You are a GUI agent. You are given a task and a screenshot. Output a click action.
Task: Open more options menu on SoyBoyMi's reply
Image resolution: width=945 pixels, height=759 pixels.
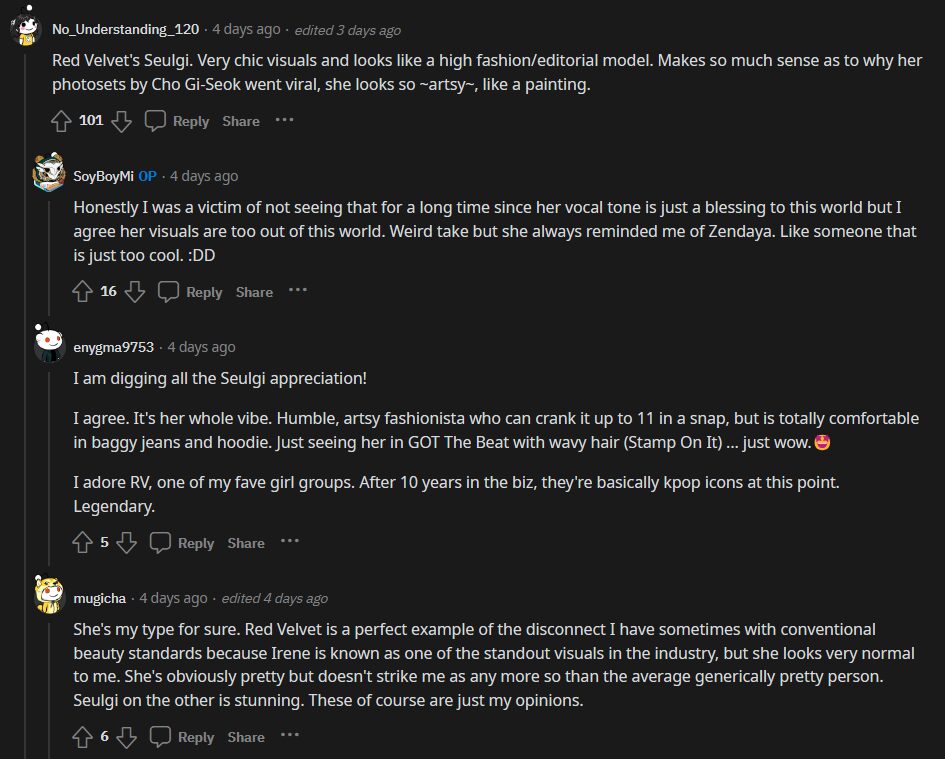[x=298, y=291]
